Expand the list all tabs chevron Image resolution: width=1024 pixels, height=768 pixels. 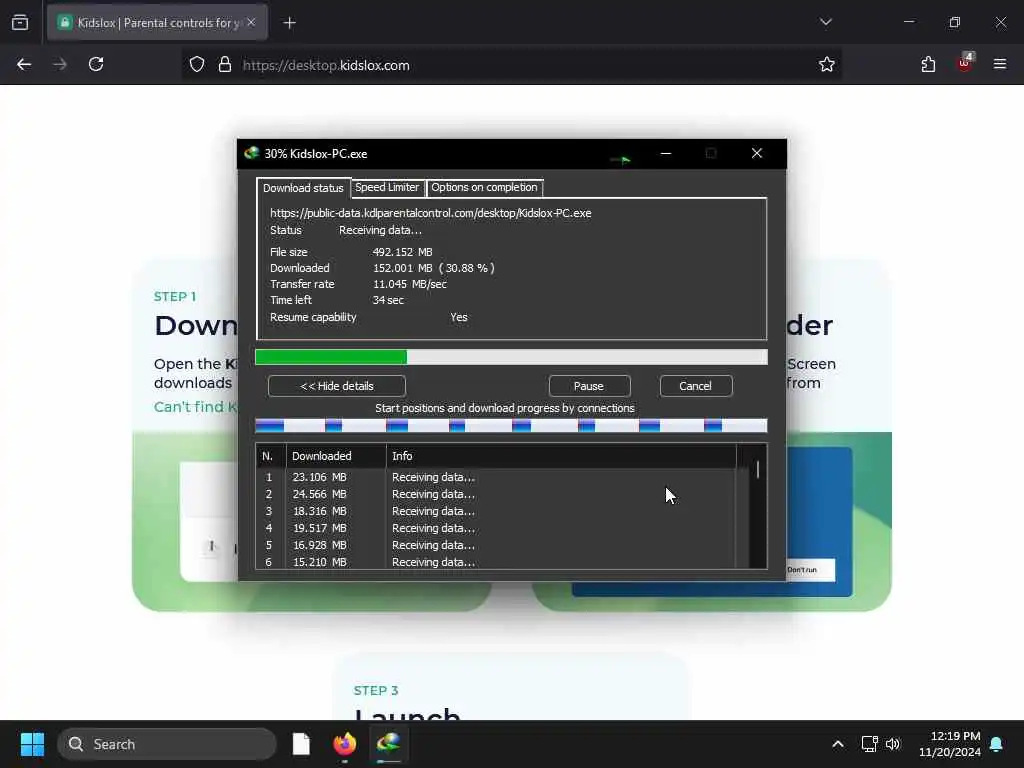825,22
